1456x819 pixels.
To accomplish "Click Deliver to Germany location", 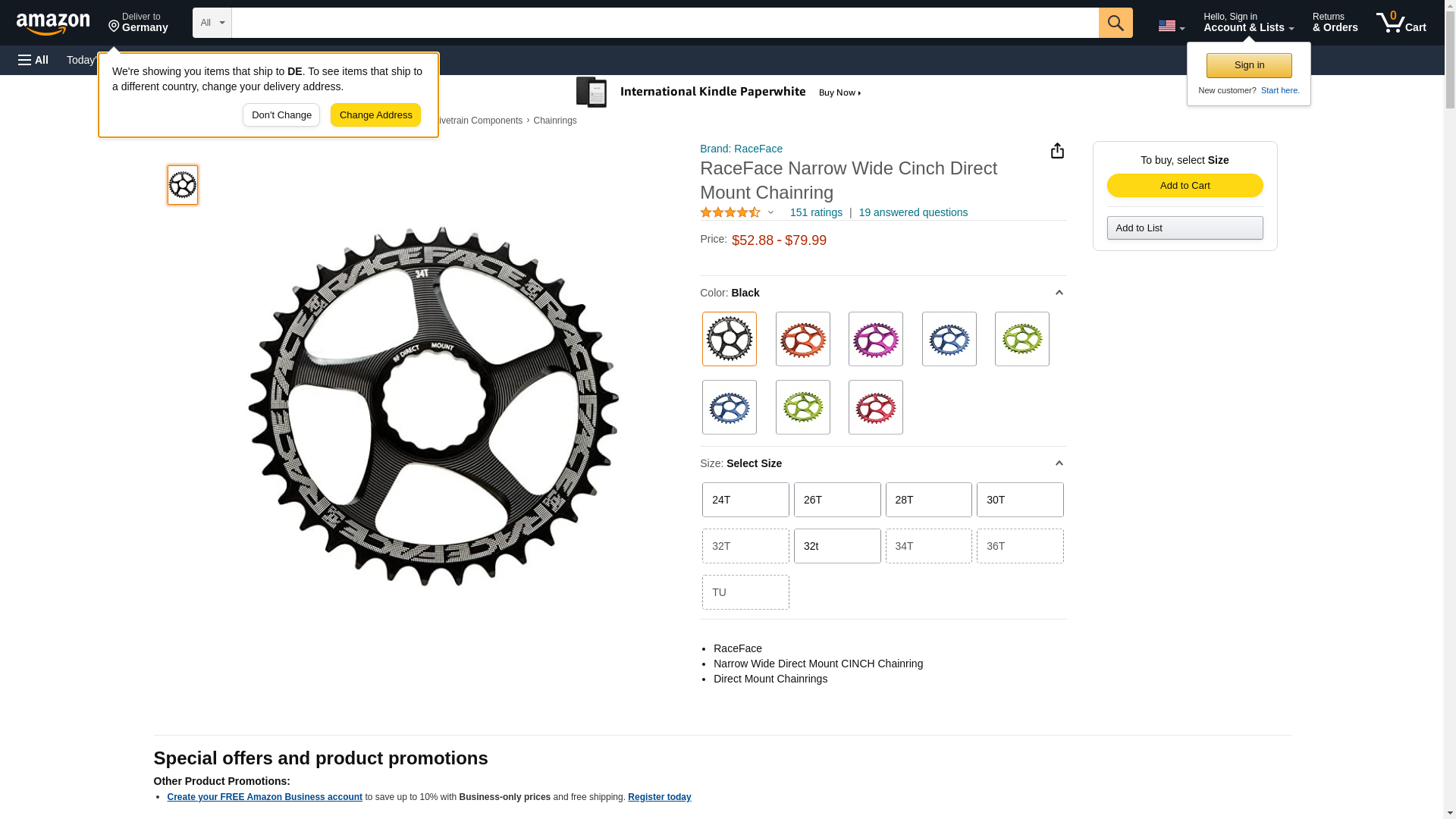I will (x=138, y=23).
